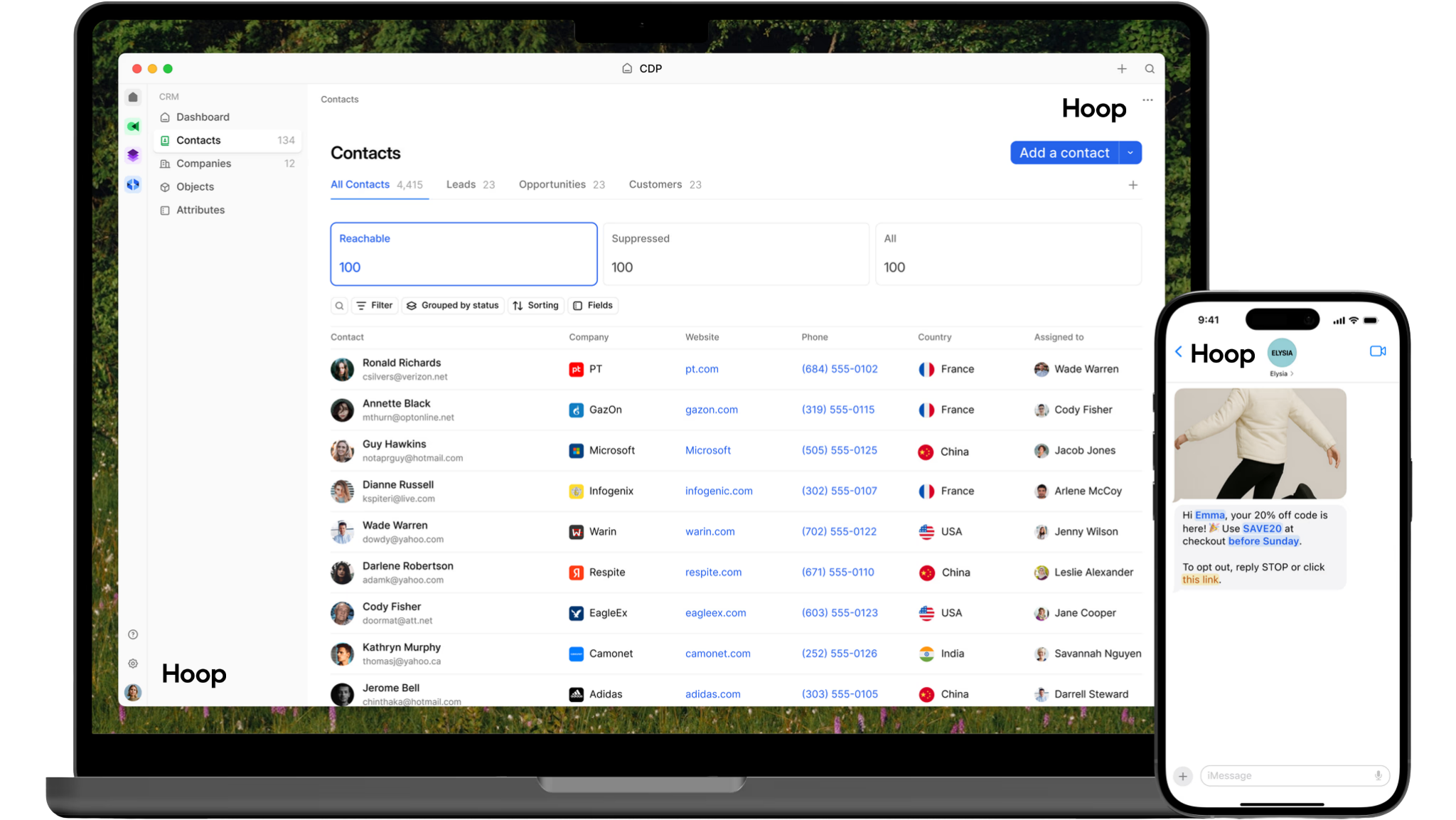Select the All contacts summary card

click(1008, 254)
